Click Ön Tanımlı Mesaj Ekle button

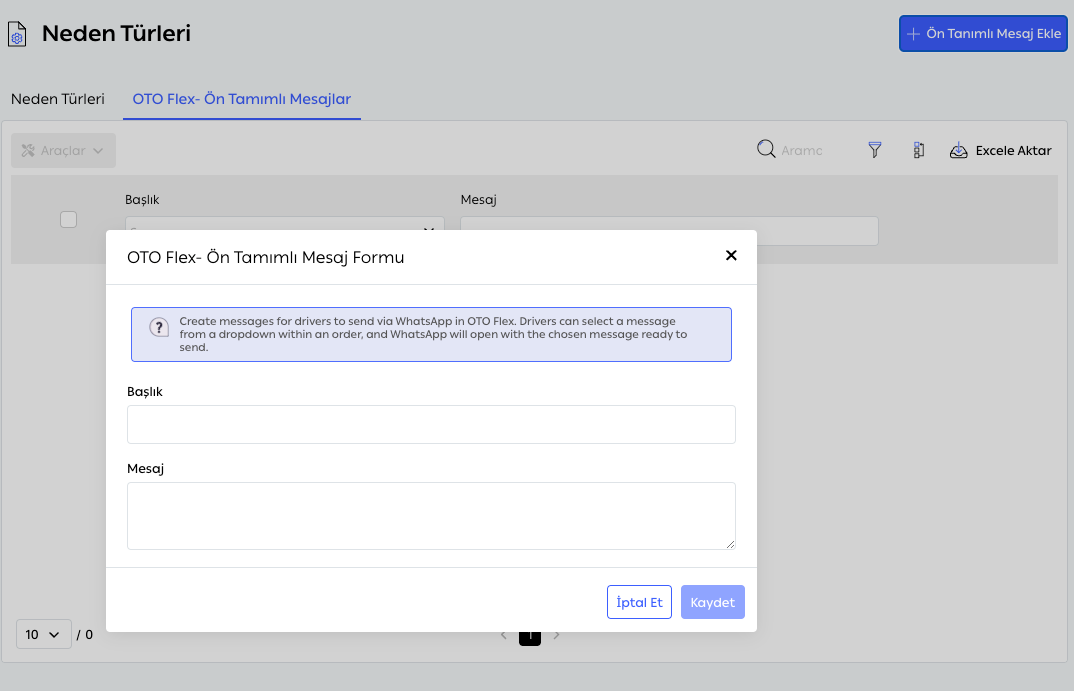click(x=983, y=34)
